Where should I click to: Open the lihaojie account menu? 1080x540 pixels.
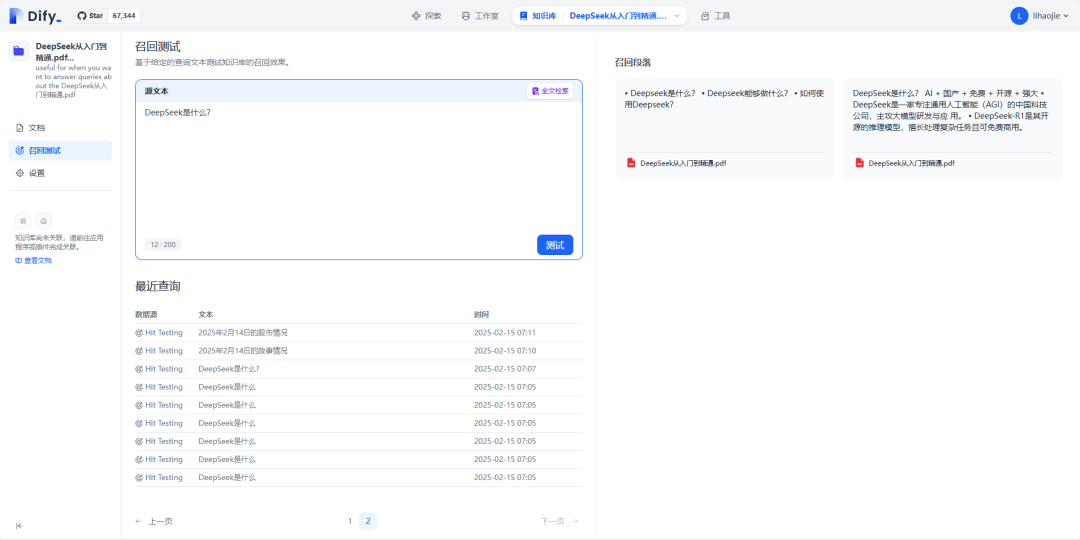click(x=1040, y=16)
